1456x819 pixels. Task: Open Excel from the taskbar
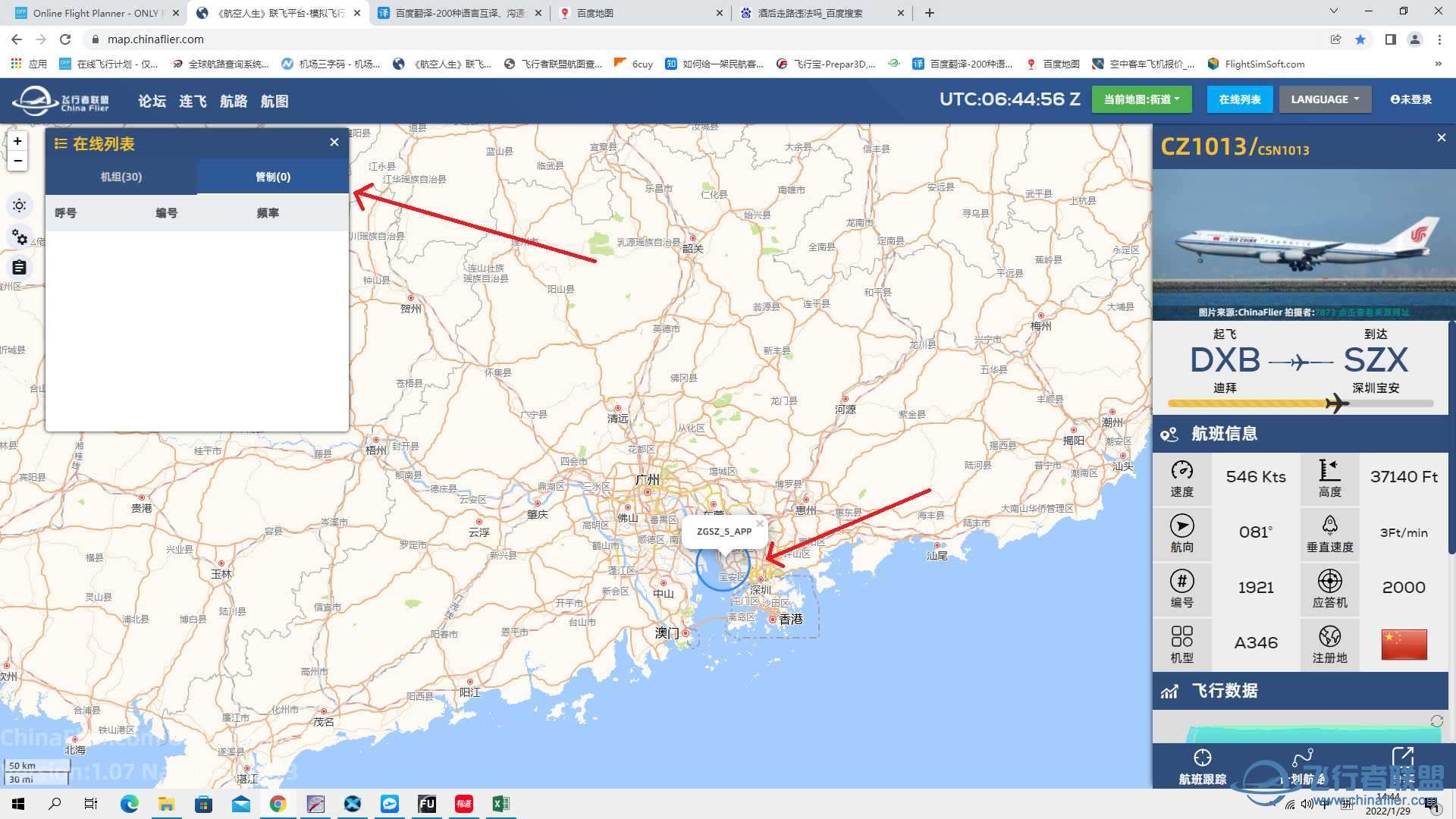[x=500, y=804]
